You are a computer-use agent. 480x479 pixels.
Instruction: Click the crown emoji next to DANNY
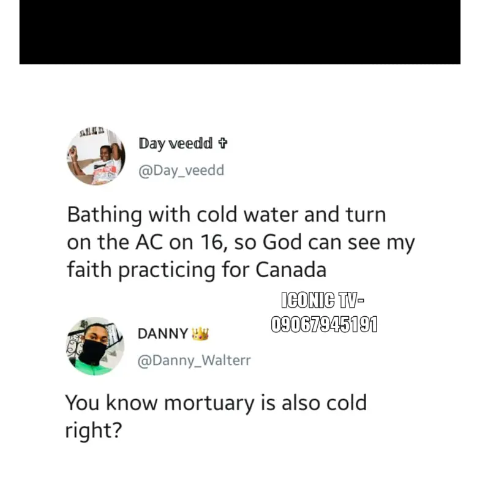pyautogui.click(x=200, y=334)
